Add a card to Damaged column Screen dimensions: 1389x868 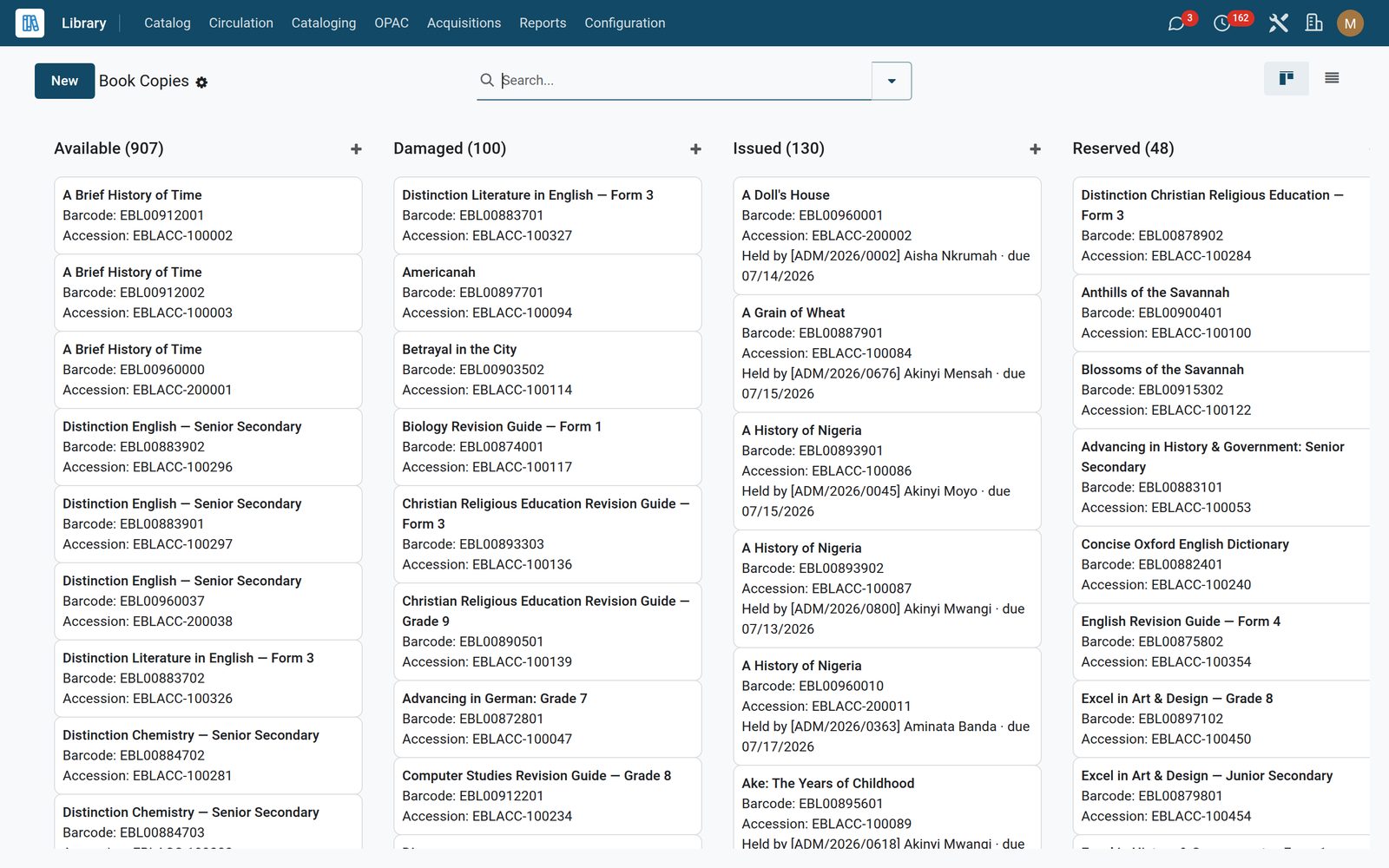(695, 149)
